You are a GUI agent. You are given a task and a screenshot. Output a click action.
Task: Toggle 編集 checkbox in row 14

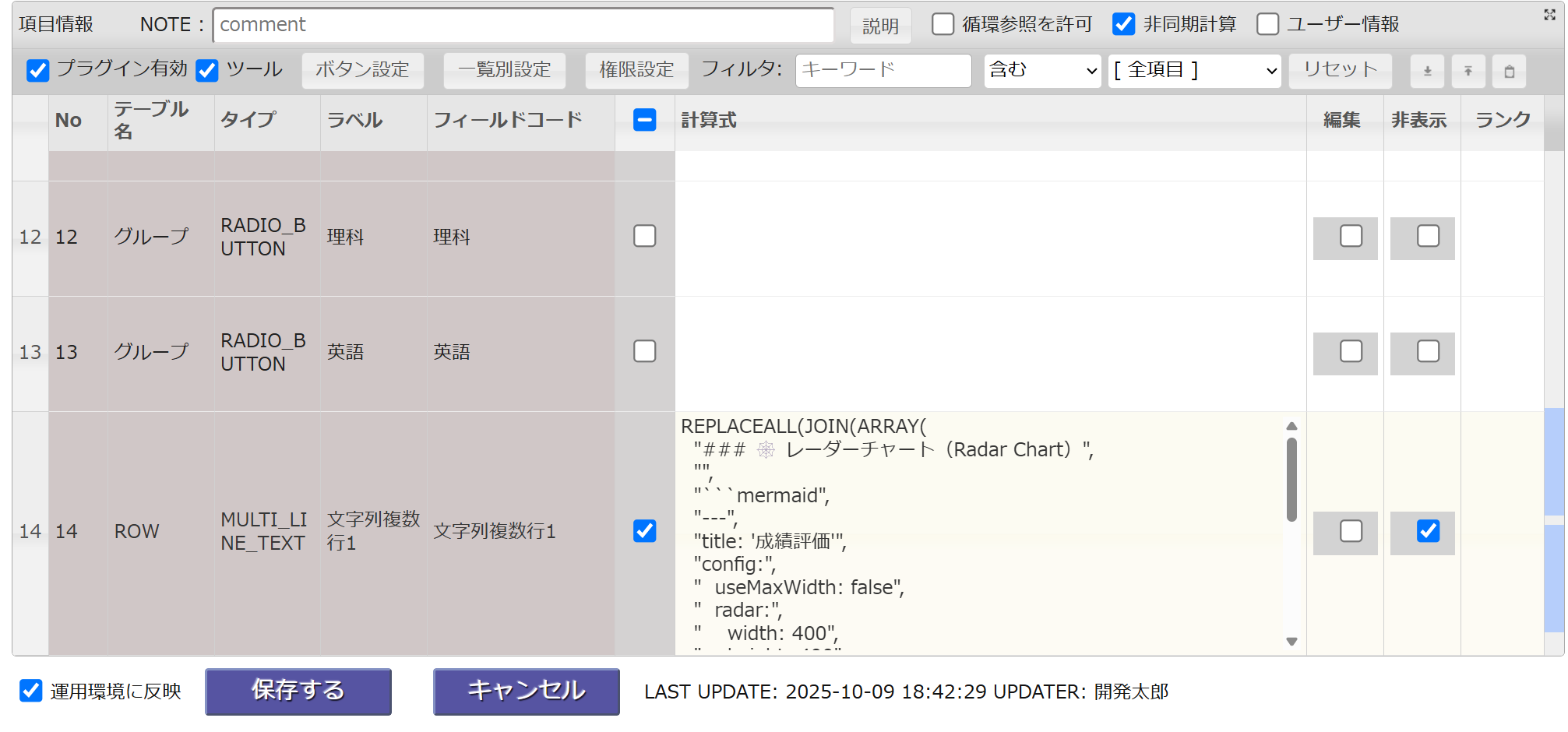point(1351,531)
